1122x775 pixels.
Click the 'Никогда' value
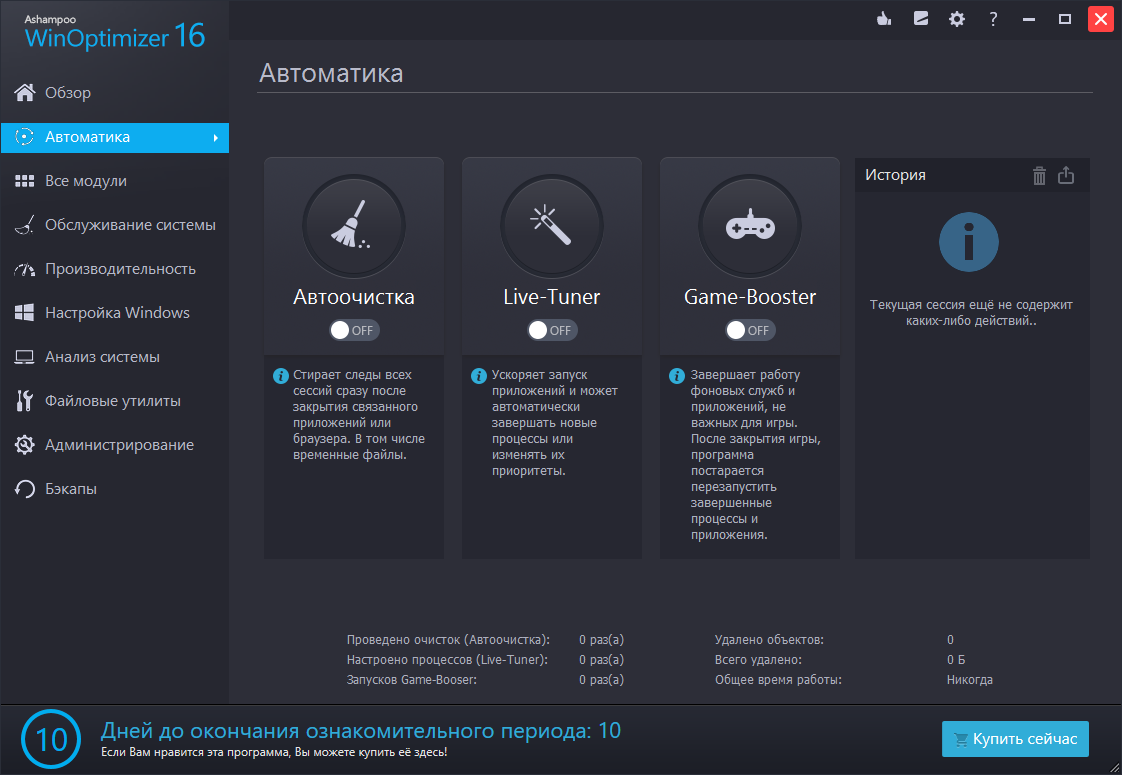pyautogui.click(x=970, y=680)
